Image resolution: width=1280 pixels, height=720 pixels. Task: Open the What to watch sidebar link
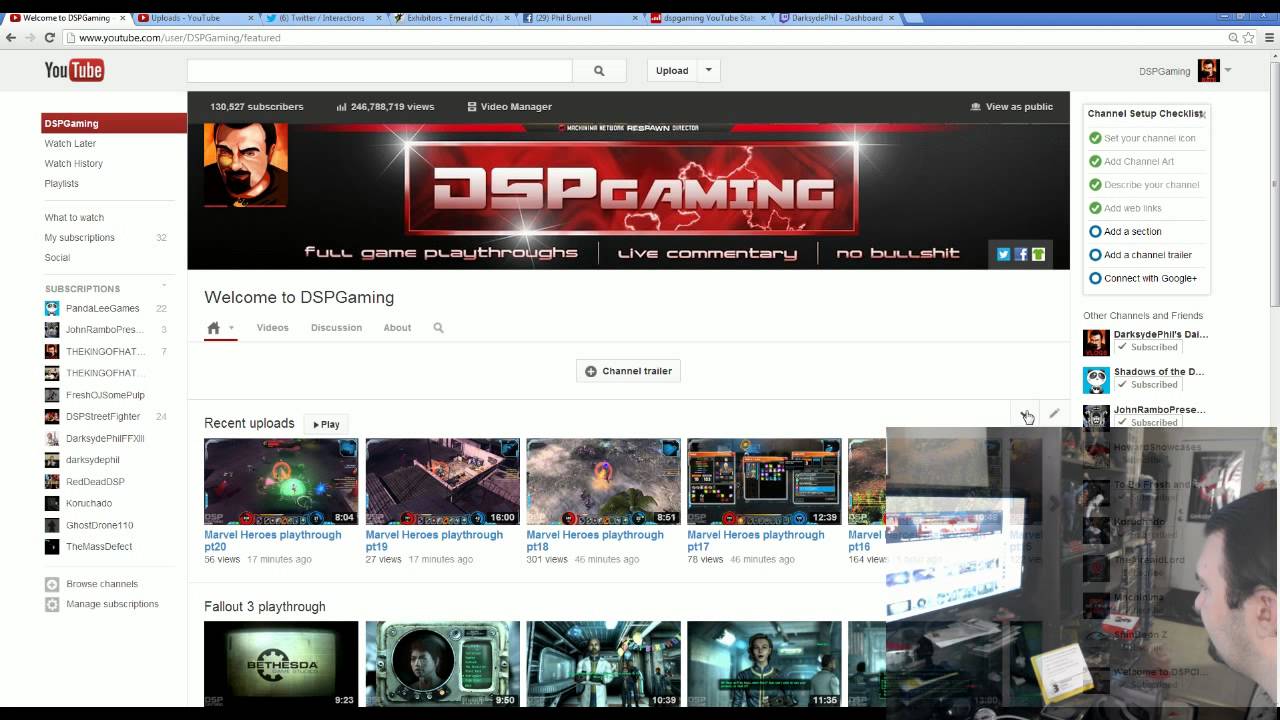(x=74, y=218)
